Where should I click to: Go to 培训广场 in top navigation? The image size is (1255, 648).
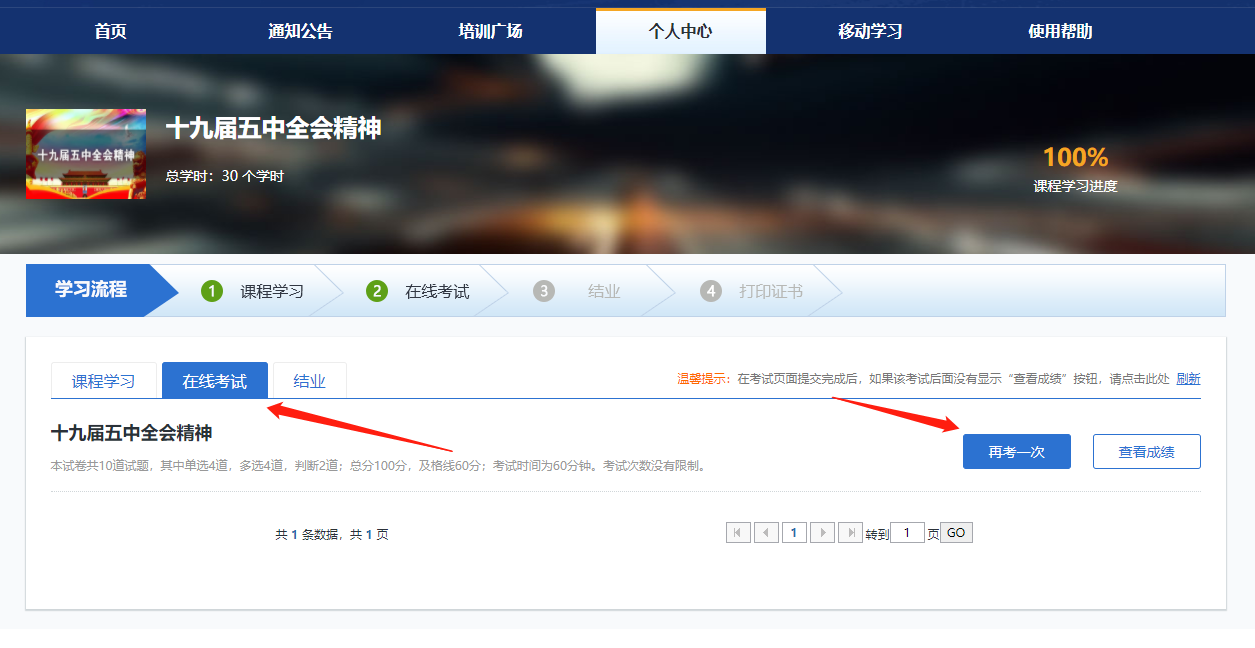[x=490, y=31]
